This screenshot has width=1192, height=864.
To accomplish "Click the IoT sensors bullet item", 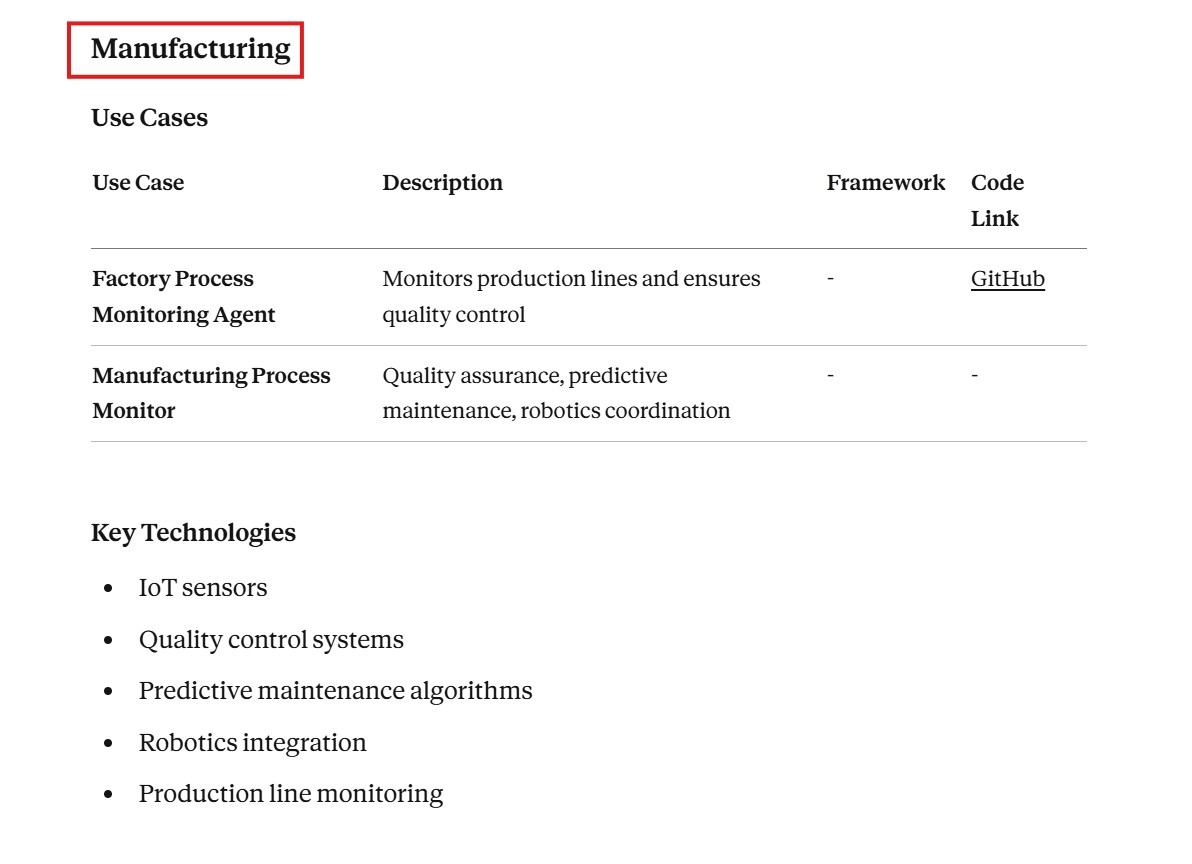I will pos(203,588).
